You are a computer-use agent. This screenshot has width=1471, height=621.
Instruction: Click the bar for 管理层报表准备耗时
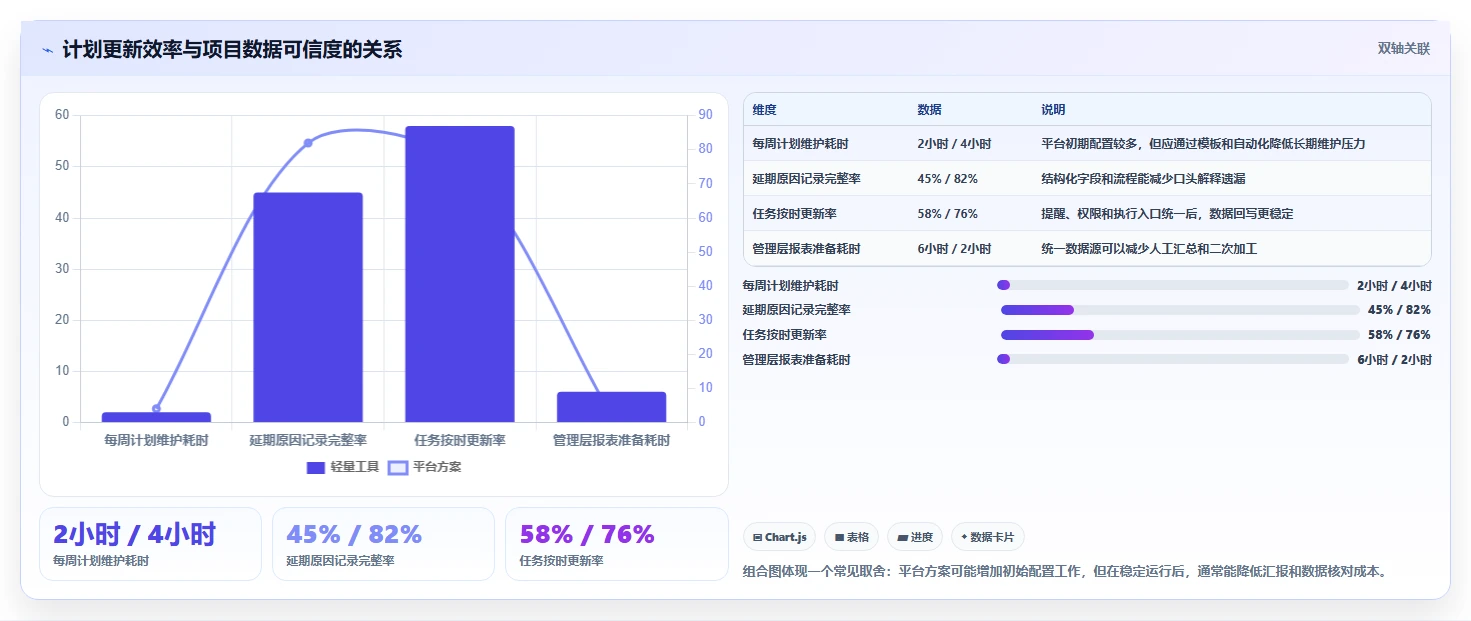pyautogui.click(x=611, y=407)
